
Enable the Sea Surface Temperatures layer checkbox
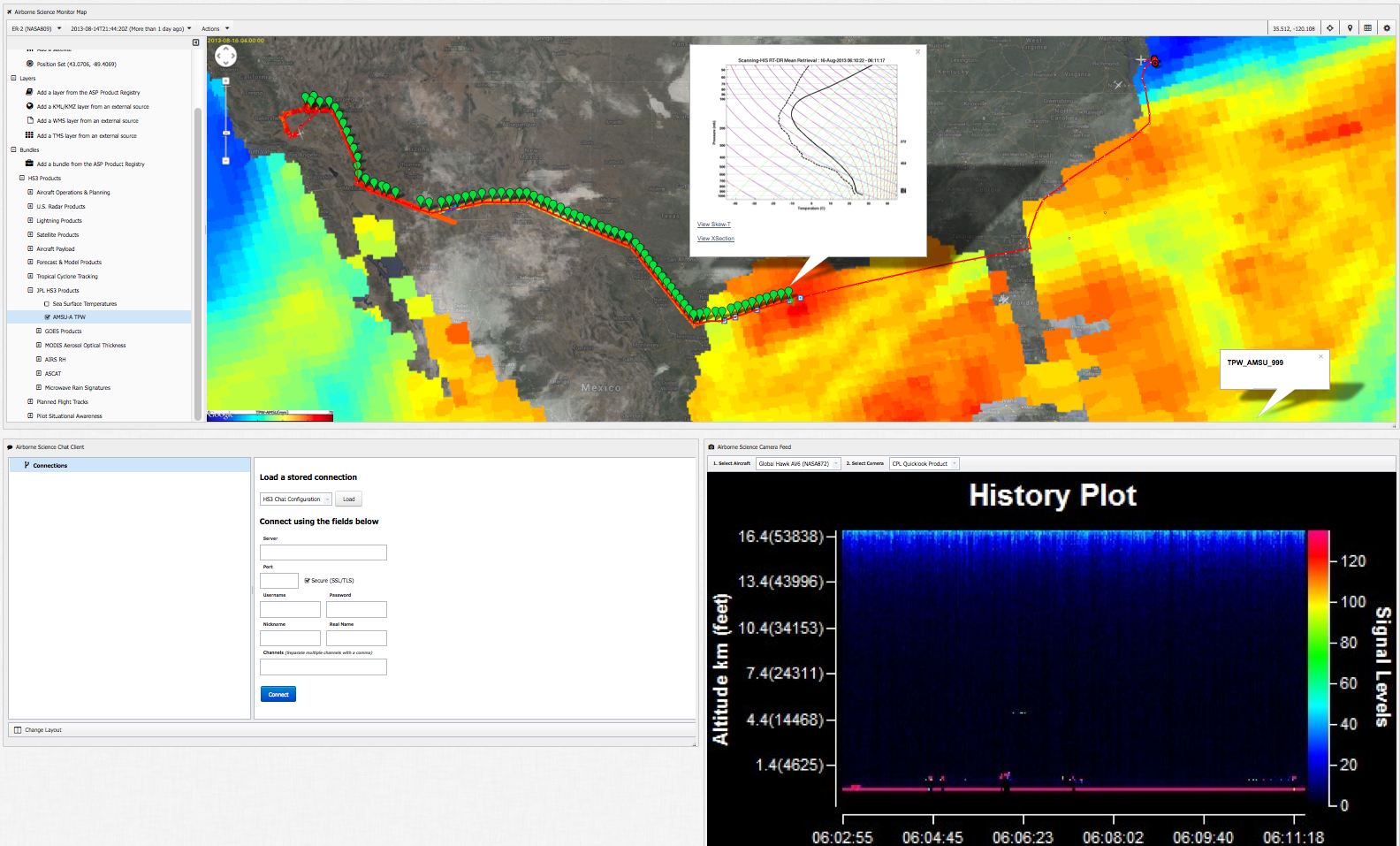coord(47,304)
